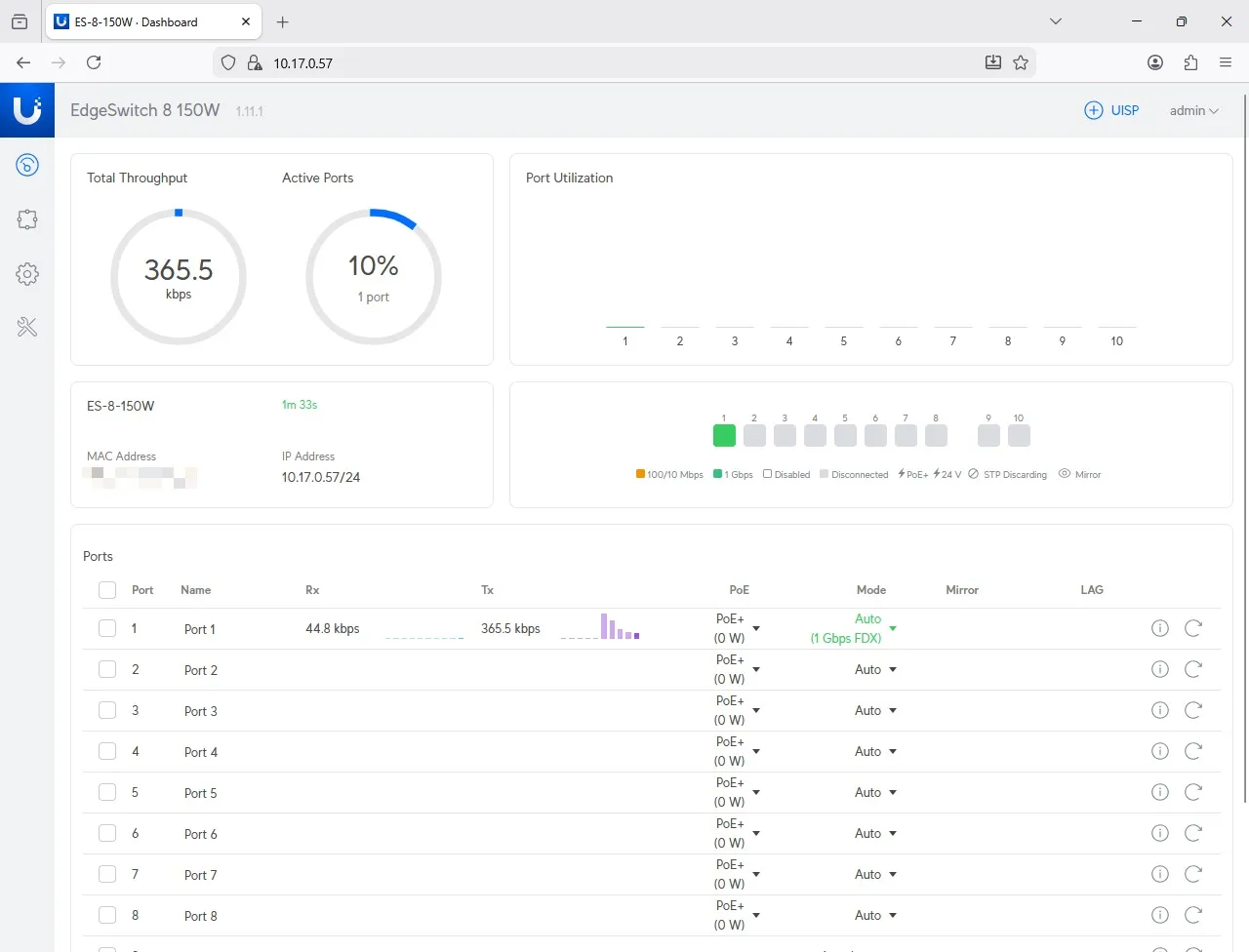The image size is (1249, 952).
Task: Bookmark this page with the star icon
Action: click(x=1021, y=62)
